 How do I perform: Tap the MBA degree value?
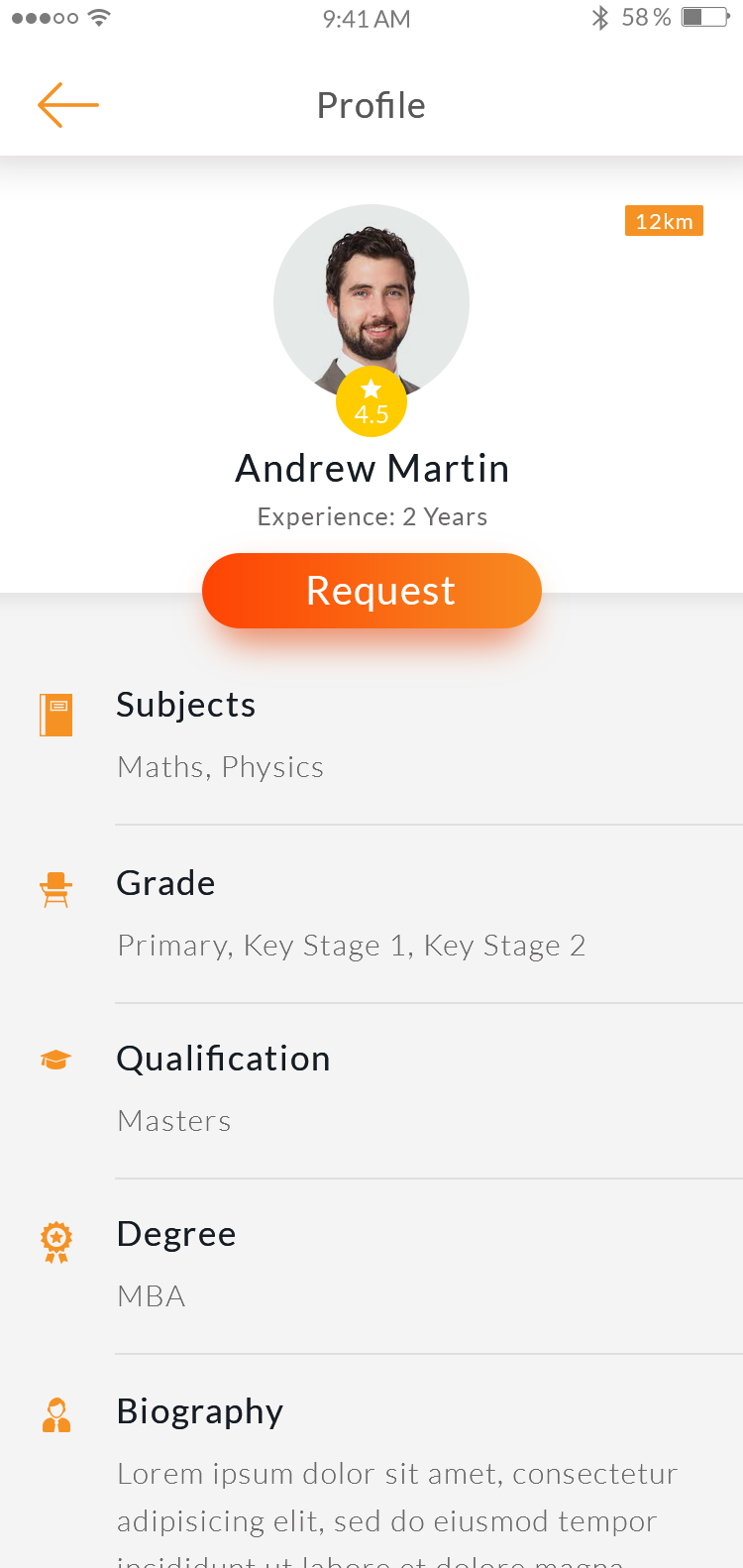click(x=152, y=1296)
